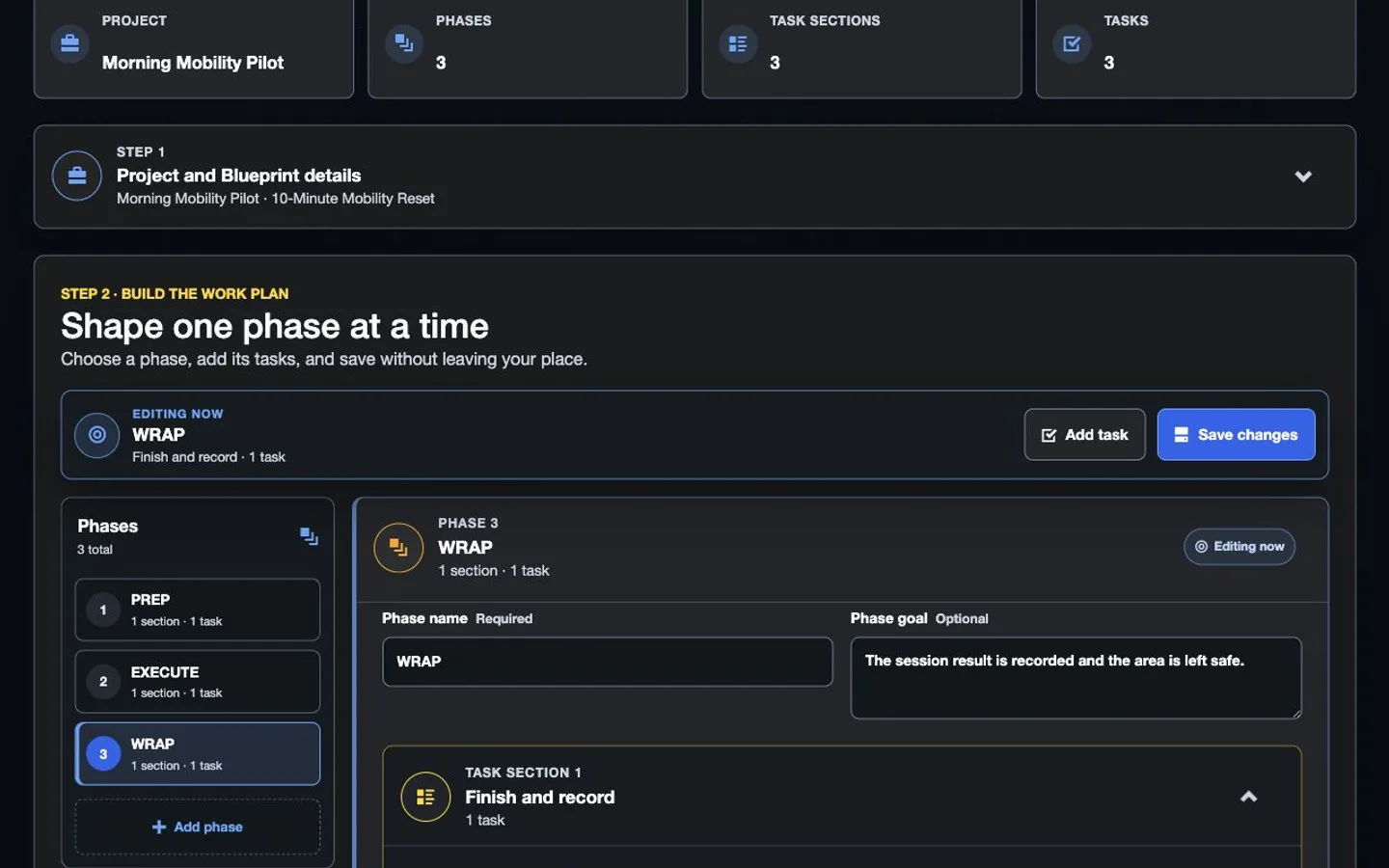Click the number 1 badge on PREP
The height and width of the screenshot is (868, 1389).
tap(103, 610)
